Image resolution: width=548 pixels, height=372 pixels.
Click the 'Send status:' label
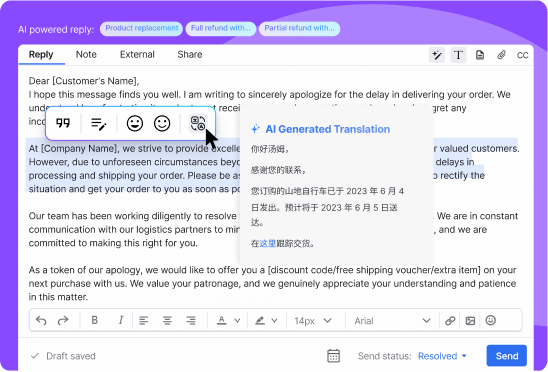point(384,356)
